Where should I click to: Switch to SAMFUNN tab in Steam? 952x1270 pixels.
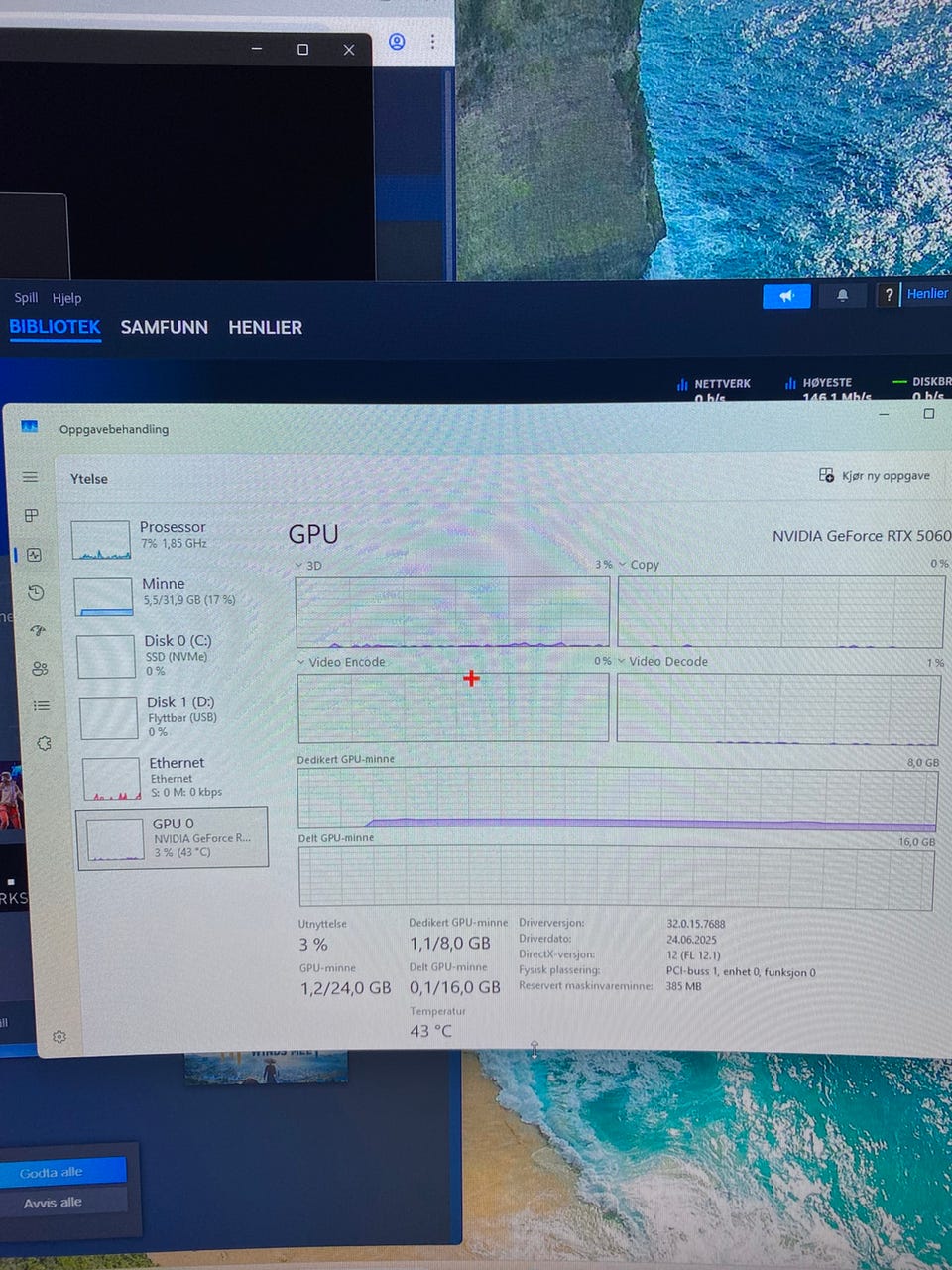pyautogui.click(x=164, y=327)
